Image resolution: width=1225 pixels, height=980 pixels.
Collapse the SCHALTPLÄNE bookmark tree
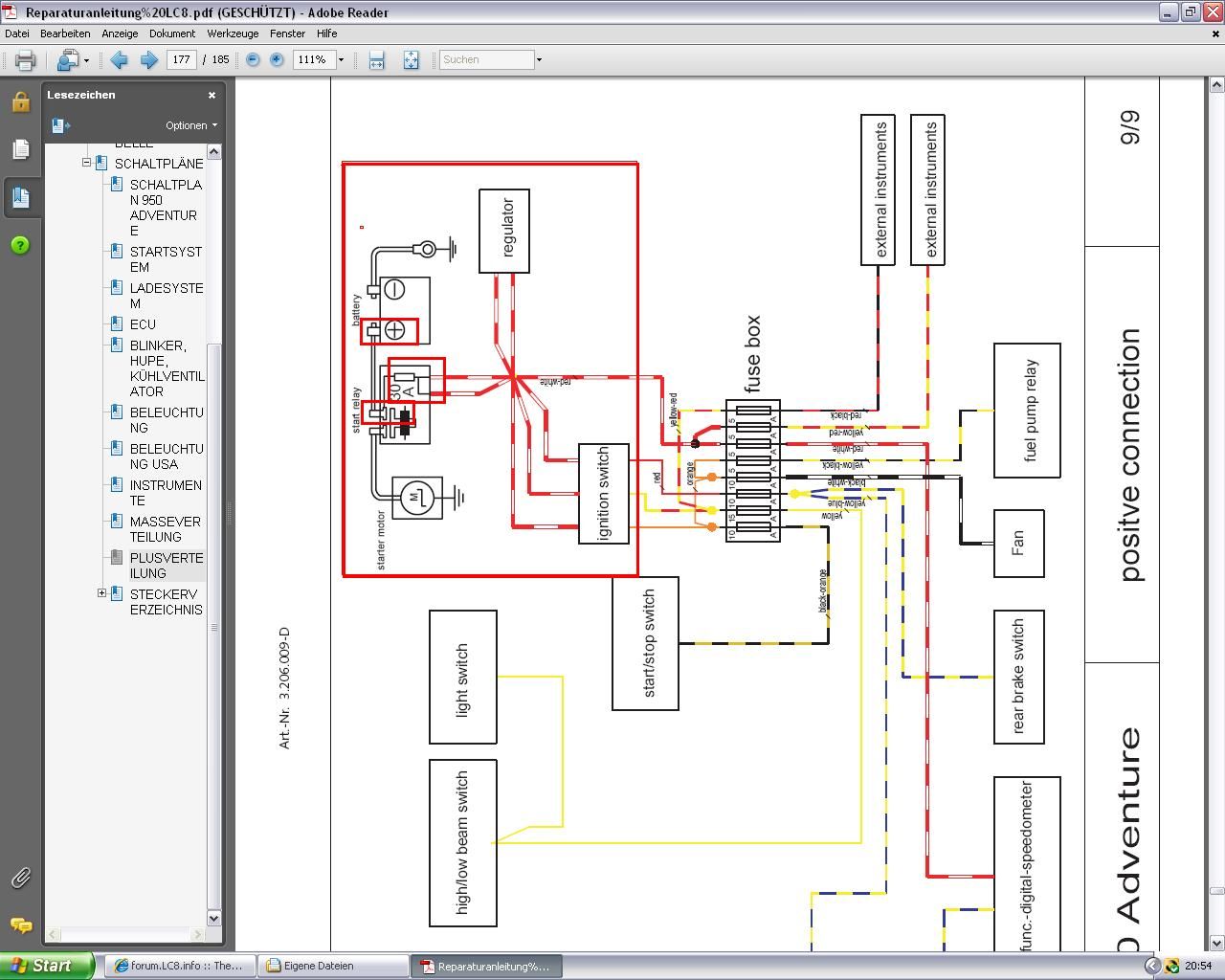click(x=86, y=163)
